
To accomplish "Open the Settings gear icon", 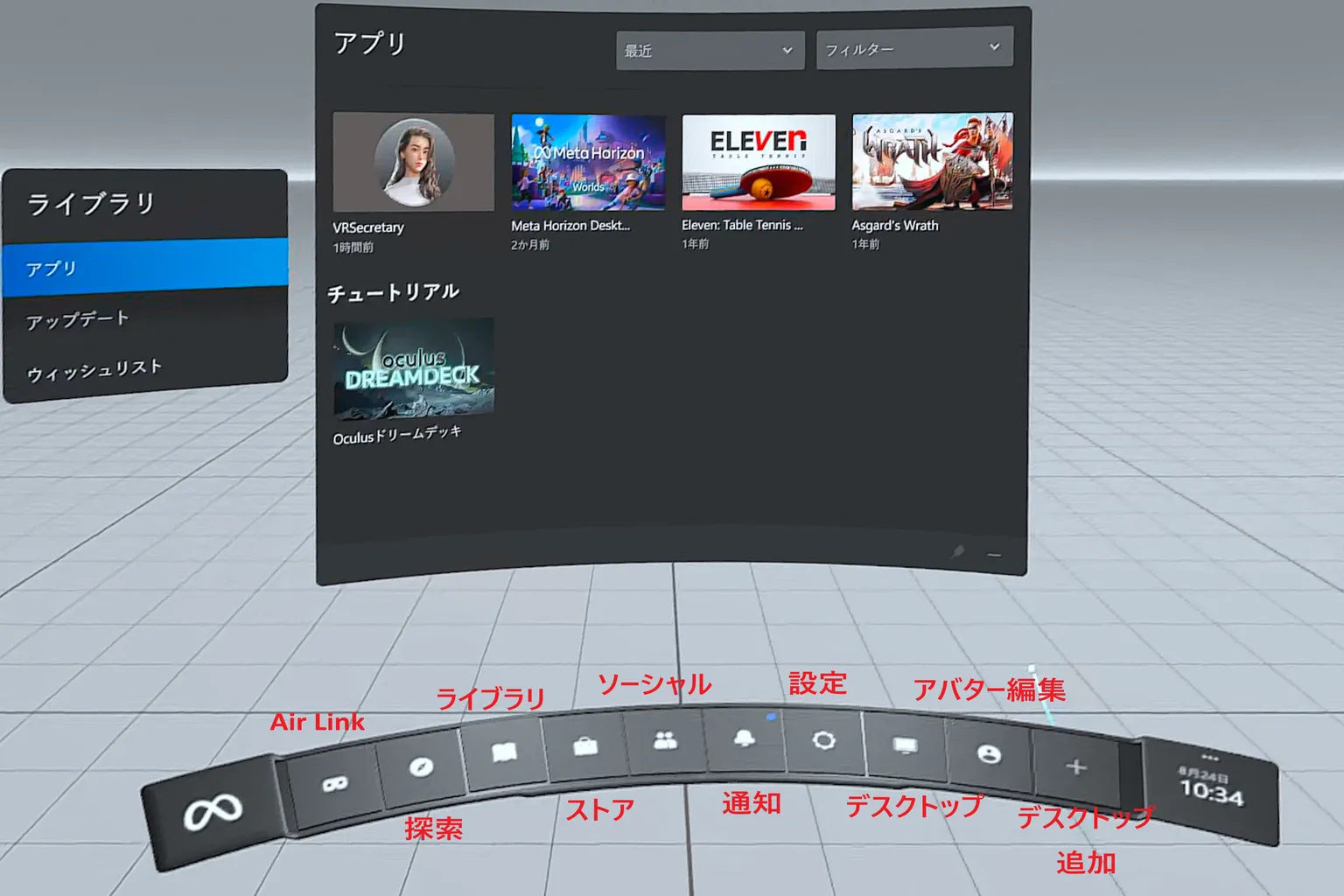I will tap(823, 740).
